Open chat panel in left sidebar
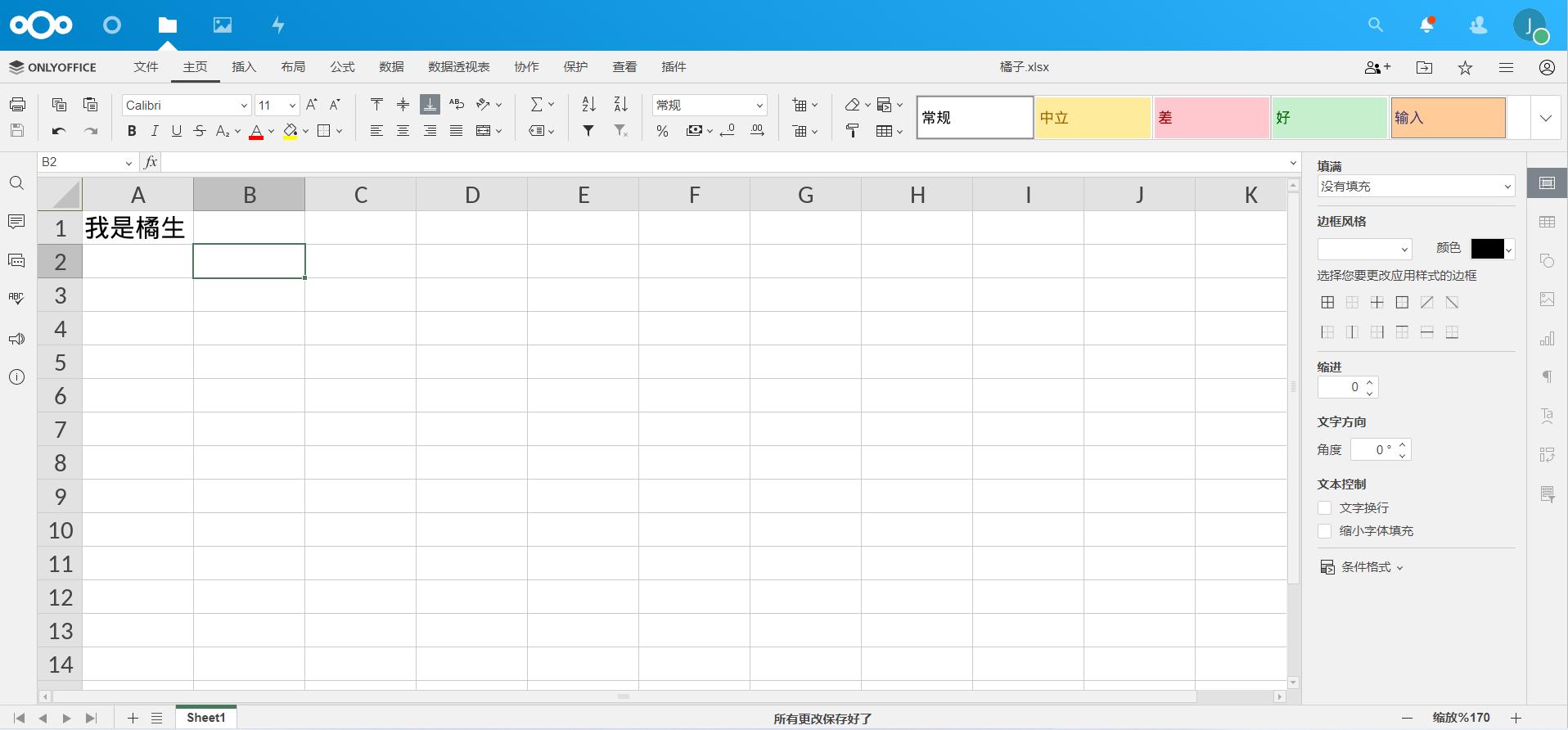Viewport: 1568px width, 730px height. [x=16, y=261]
